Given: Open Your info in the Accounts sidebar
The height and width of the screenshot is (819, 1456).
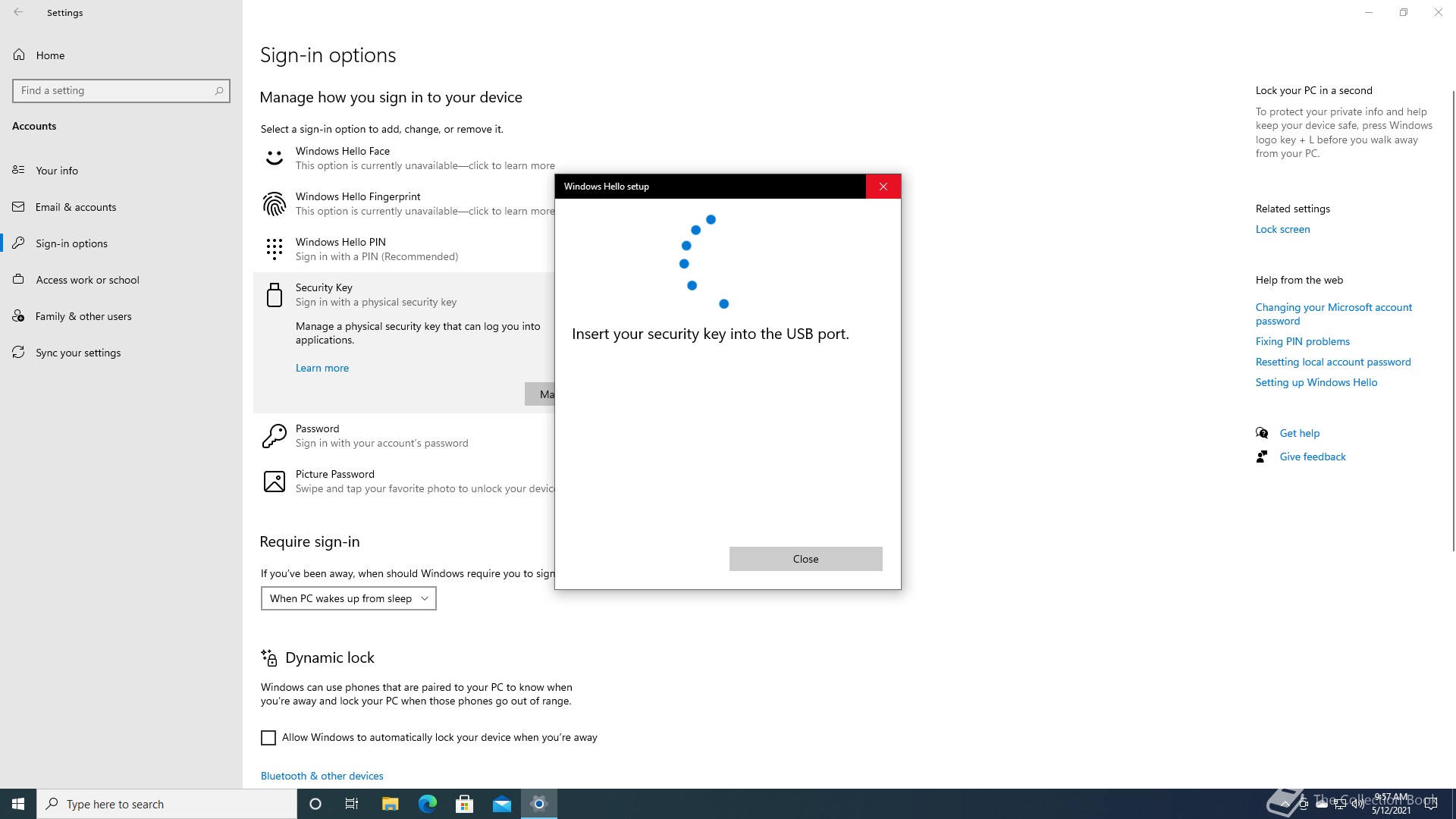Looking at the screenshot, I should point(121,171).
